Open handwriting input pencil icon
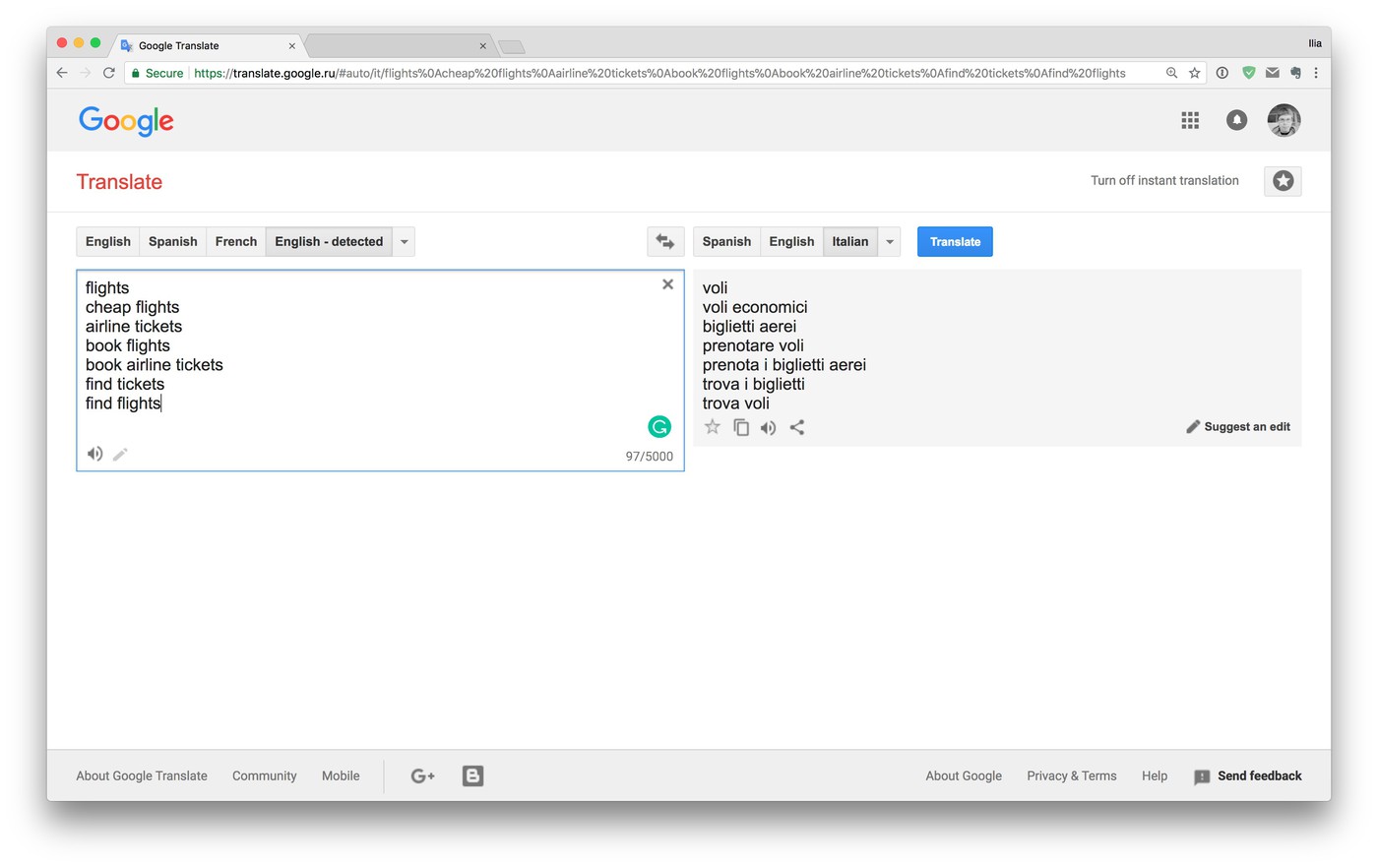This screenshot has height=868, width=1378. [x=120, y=454]
